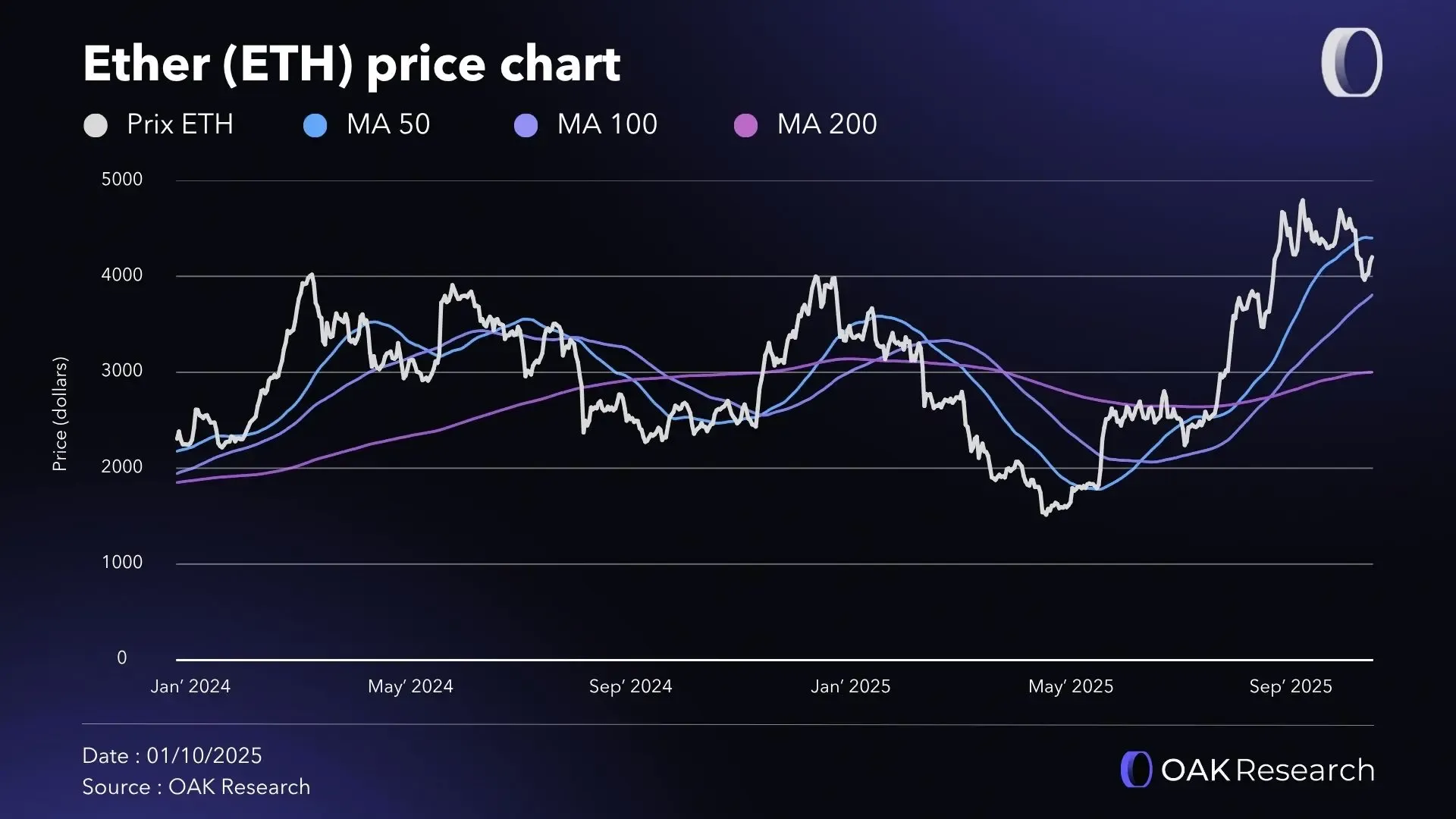Click the 5000 price axis label
Screen dimensions: 1456x819
click(122, 180)
